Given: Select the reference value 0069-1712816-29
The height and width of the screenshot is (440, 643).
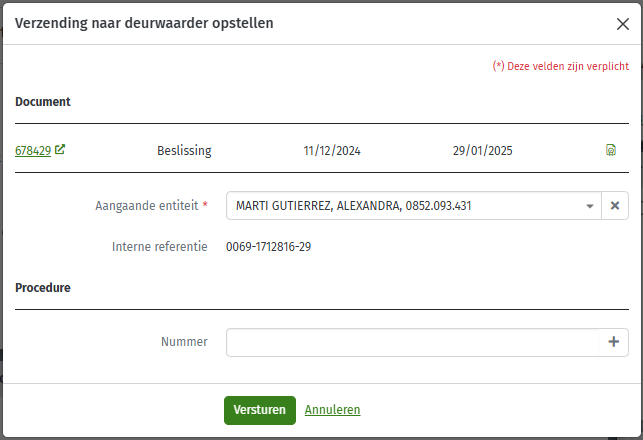Looking at the screenshot, I should [x=268, y=247].
